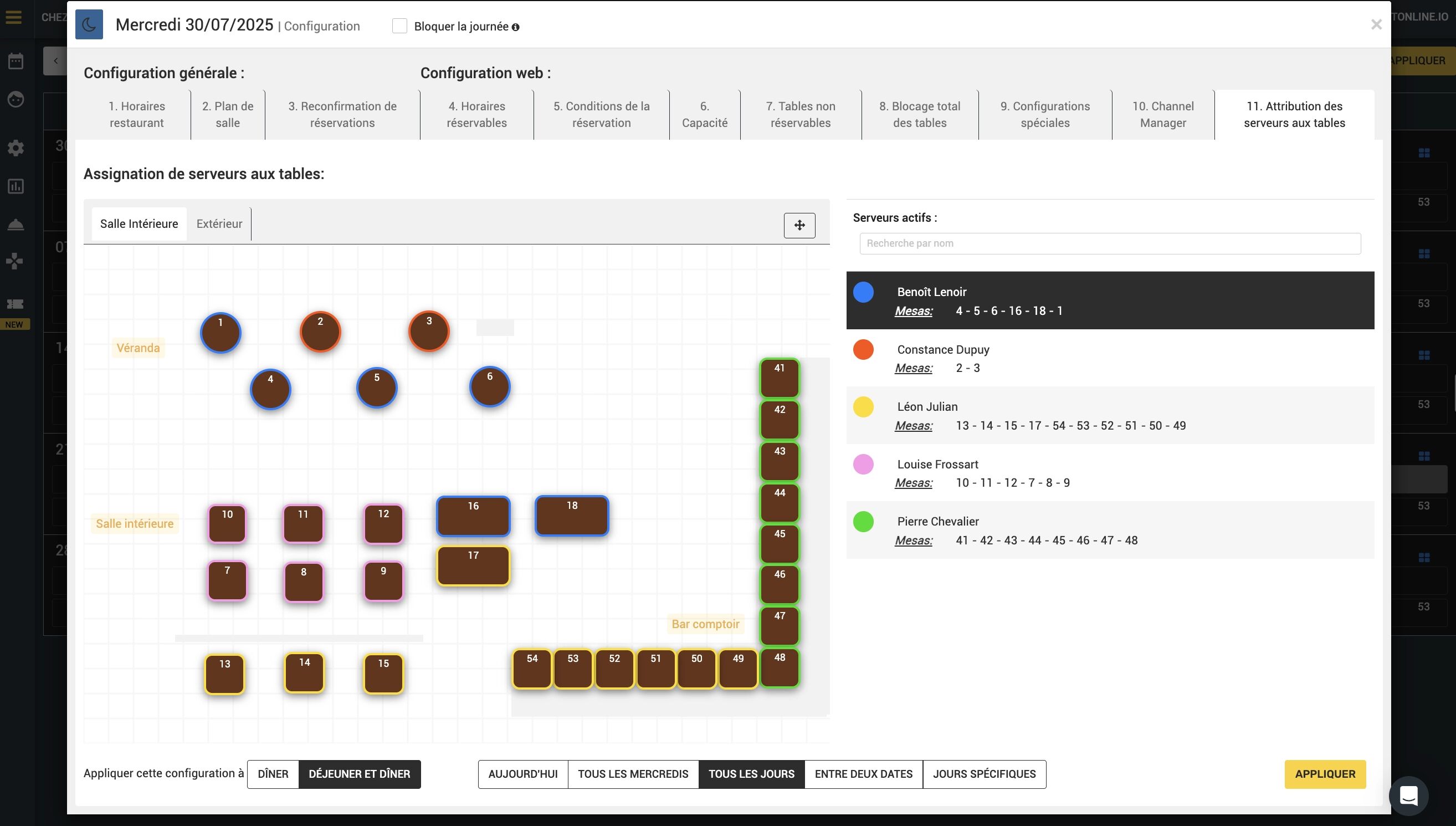Close the configuration dialog with X
The height and width of the screenshot is (826, 1456).
tap(1376, 24)
